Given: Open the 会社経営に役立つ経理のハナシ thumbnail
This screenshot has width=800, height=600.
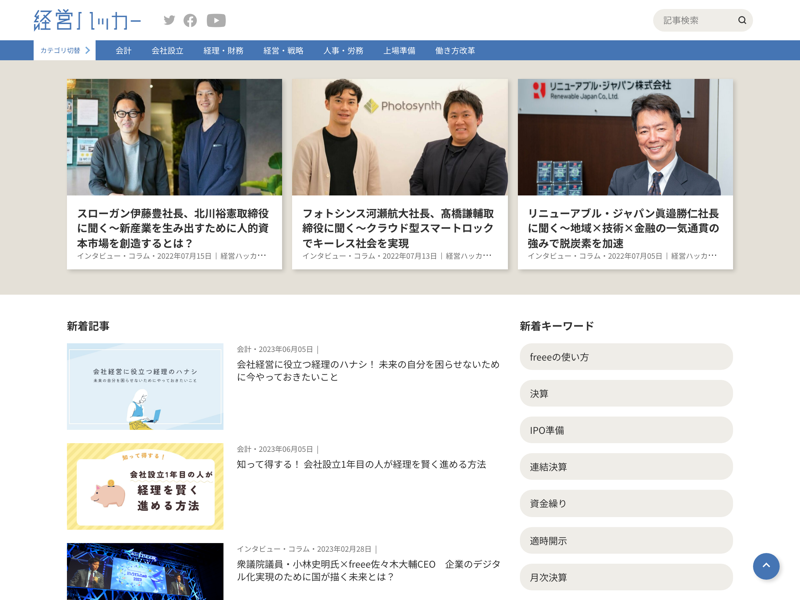Looking at the screenshot, I should [145, 386].
